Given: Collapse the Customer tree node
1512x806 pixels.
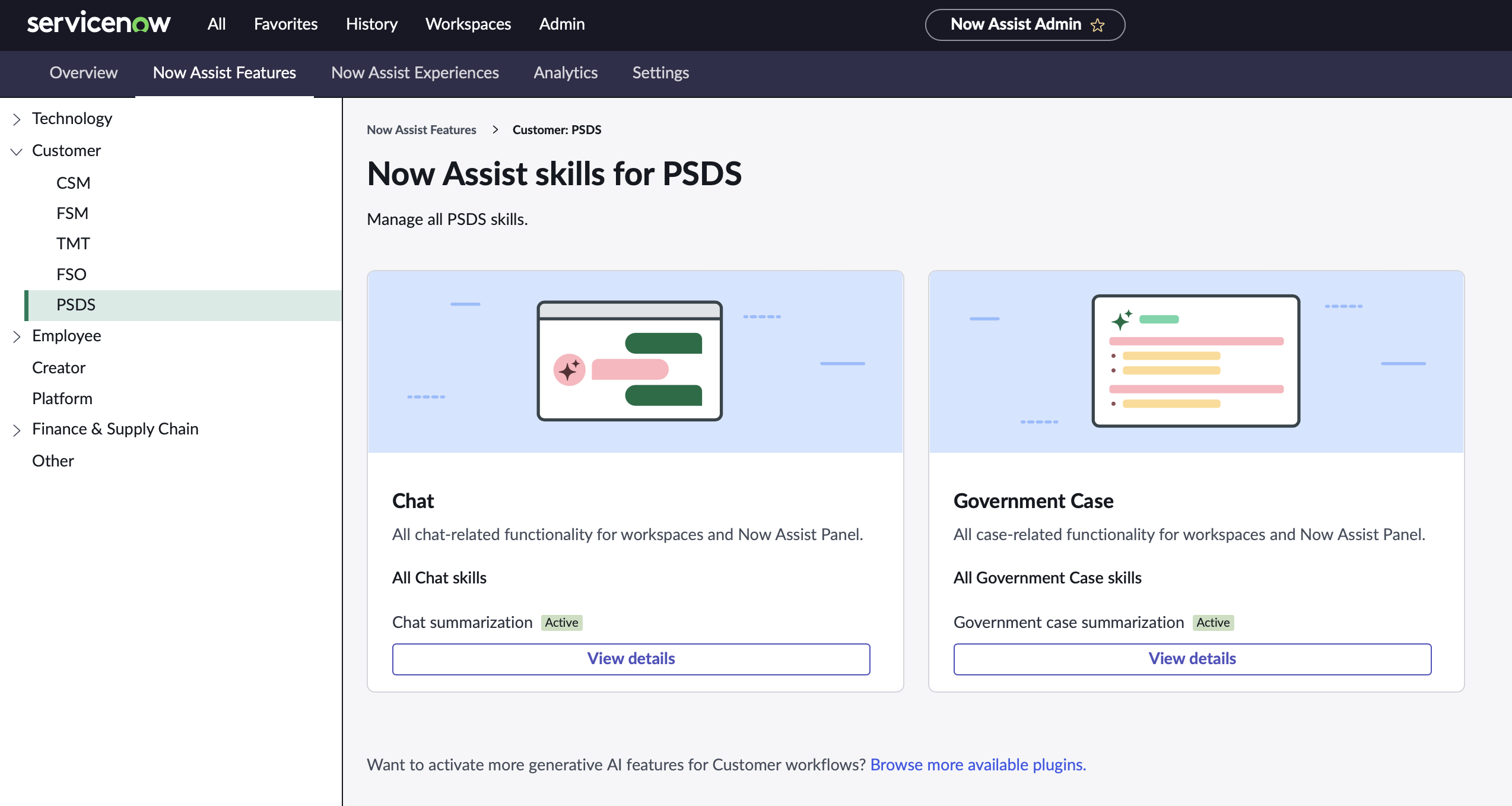Looking at the screenshot, I should pos(17,151).
